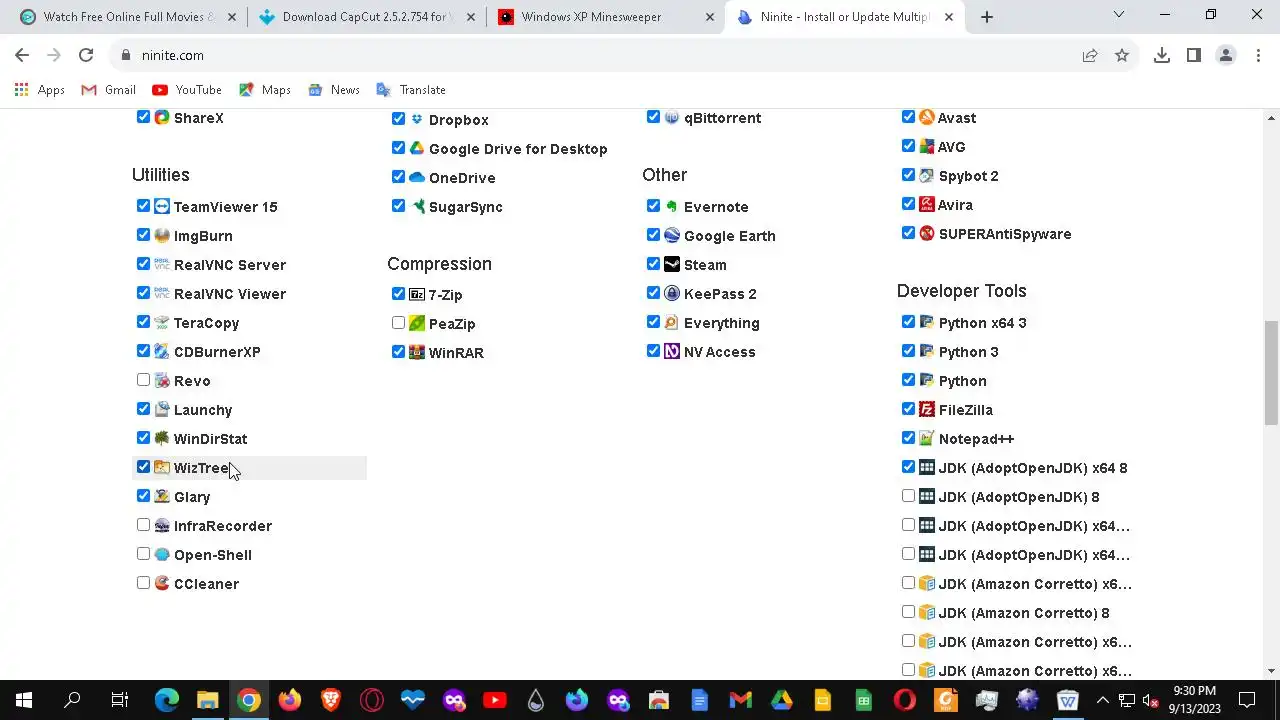Viewport: 1280px width, 720px height.
Task: Click the ImgBurn disc icon
Action: click(162, 235)
